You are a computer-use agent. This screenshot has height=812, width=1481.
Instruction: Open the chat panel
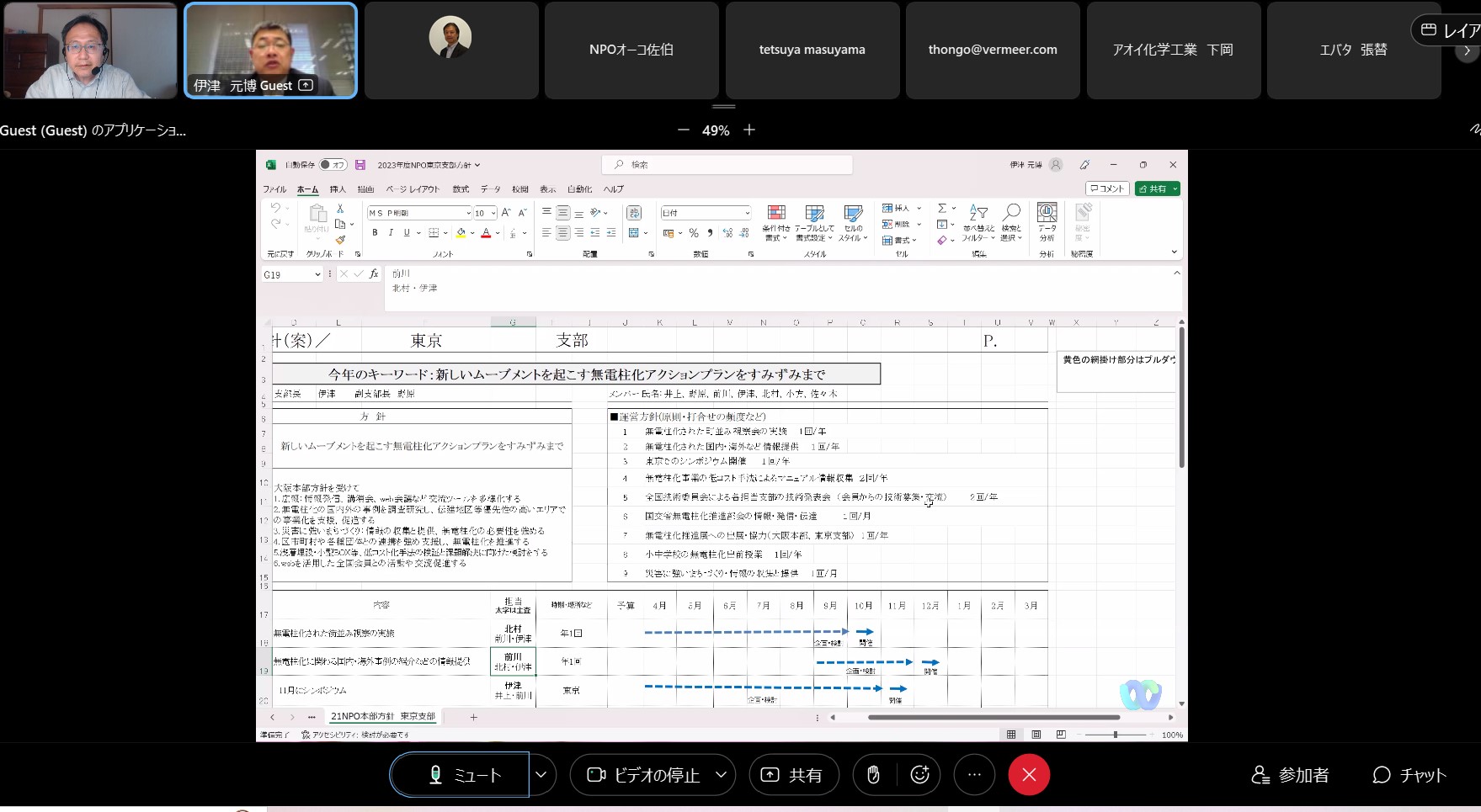click(x=1409, y=775)
